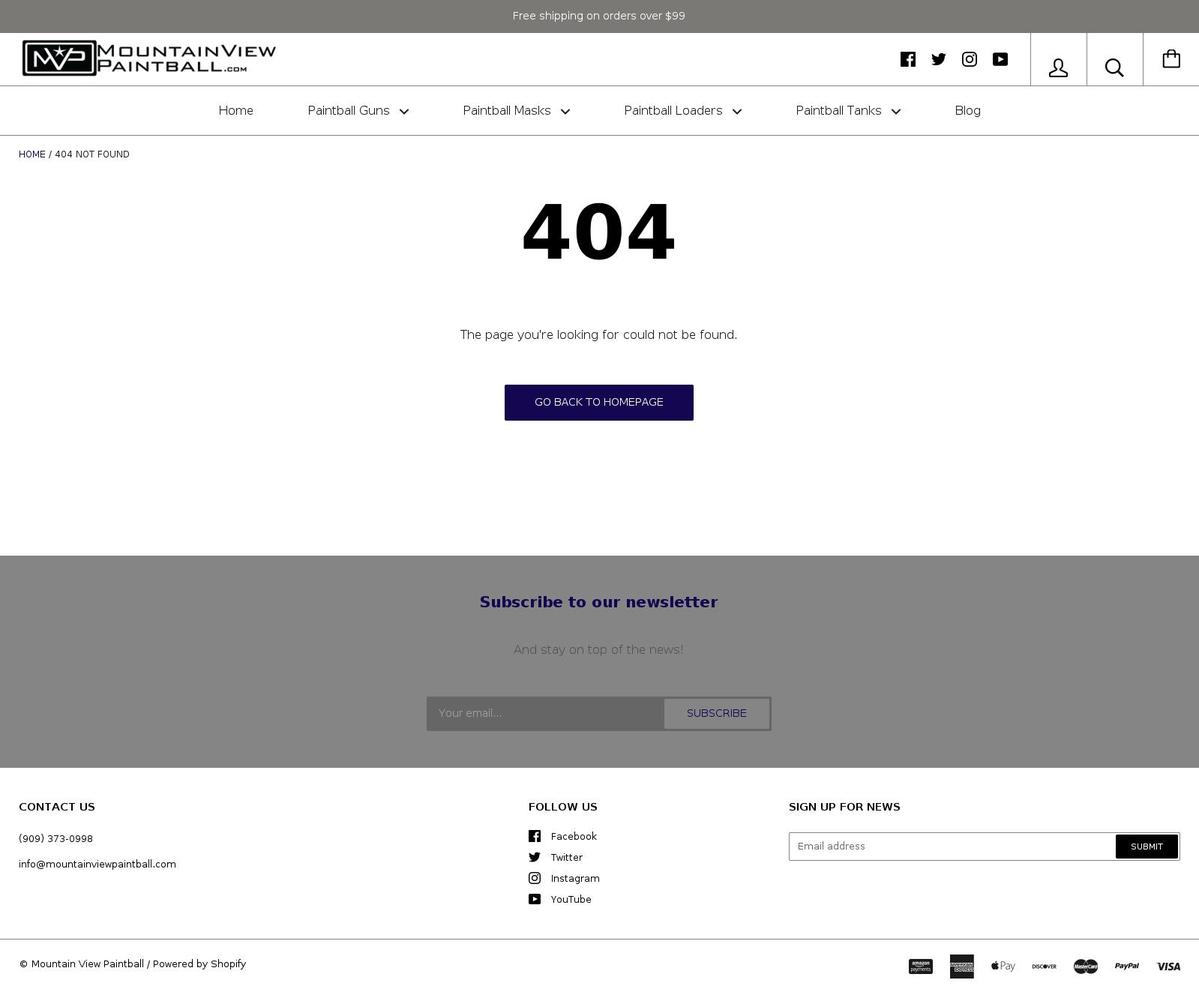
Task: Open Twitter icon in the header
Action: 938,60
